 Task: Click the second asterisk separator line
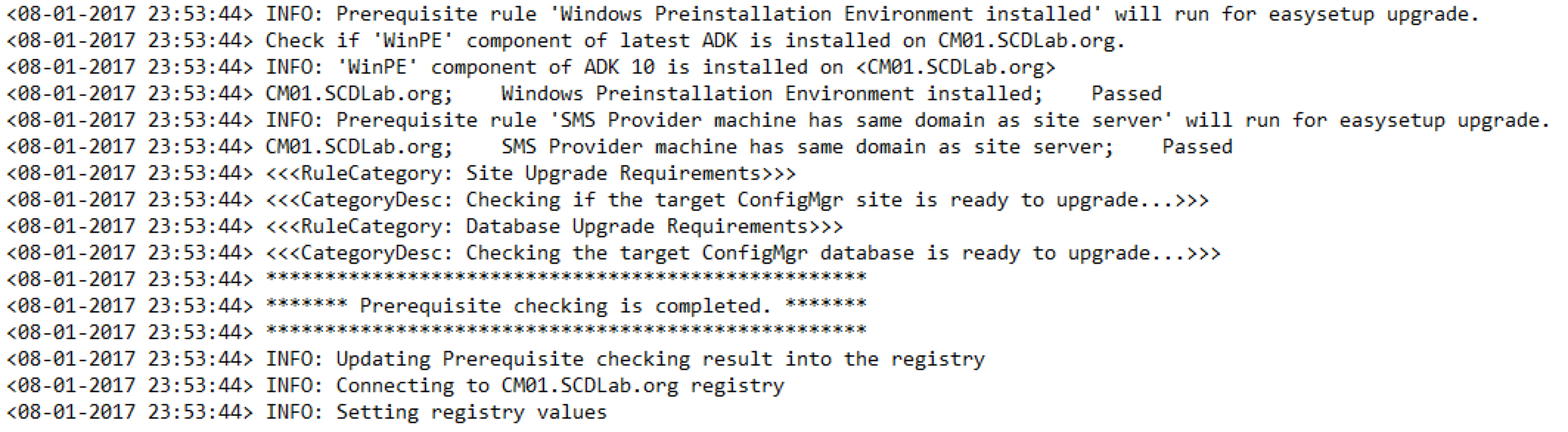pos(437,332)
